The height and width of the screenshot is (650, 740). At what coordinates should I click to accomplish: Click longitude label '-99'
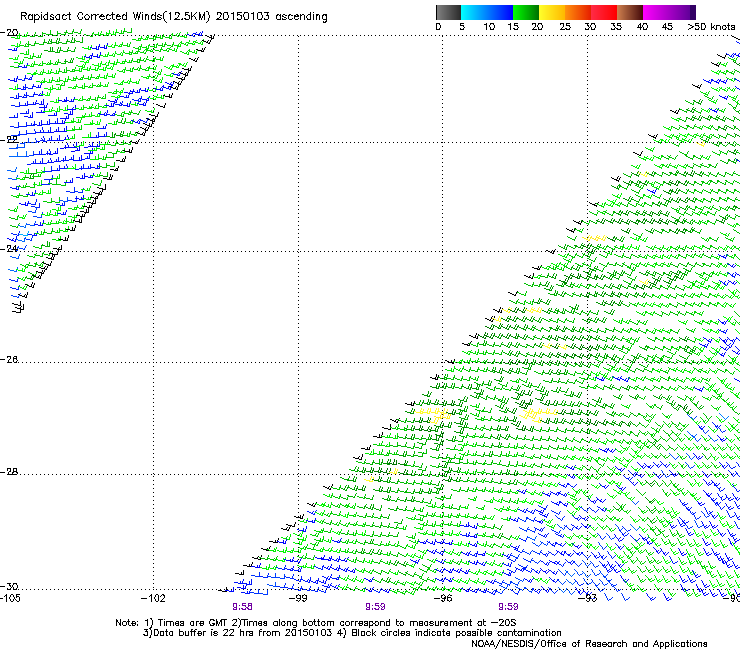click(x=298, y=599)
